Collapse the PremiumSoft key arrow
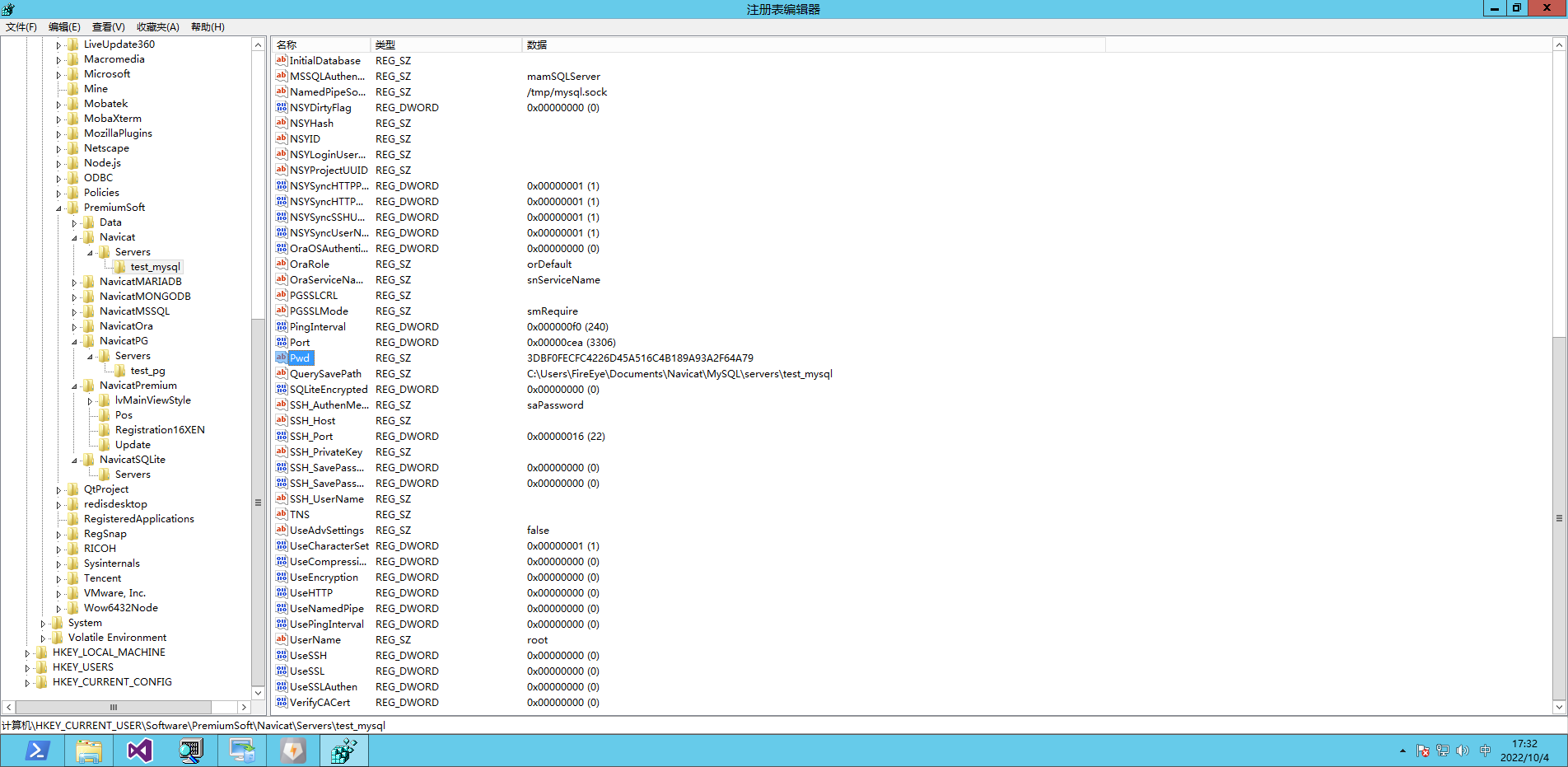The image size is (1568, 767). tap(58, 208)
